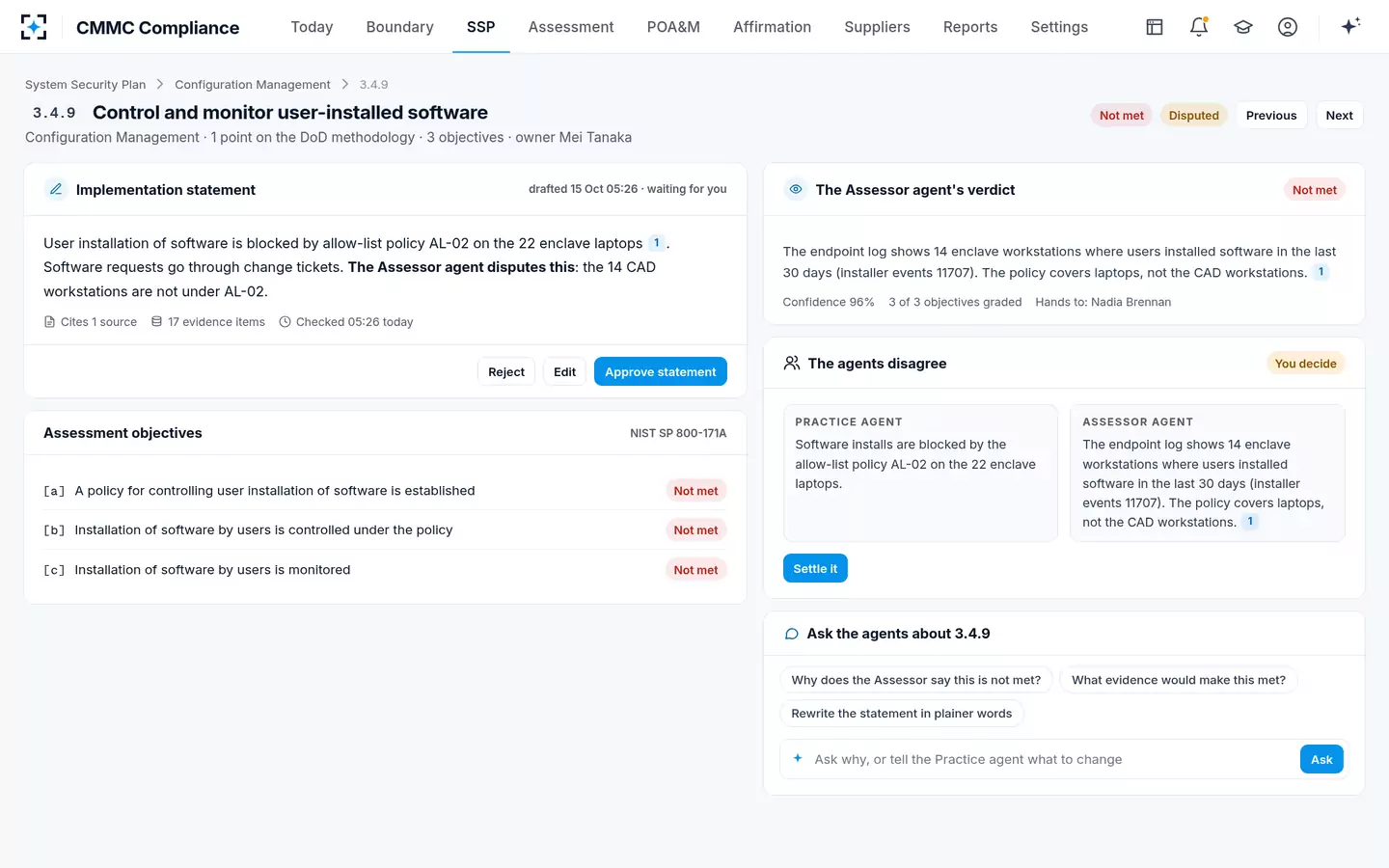1389x868 pixels.
Task: Go to the Next control
Action: pyautogui.click(x=1339, y=115)
